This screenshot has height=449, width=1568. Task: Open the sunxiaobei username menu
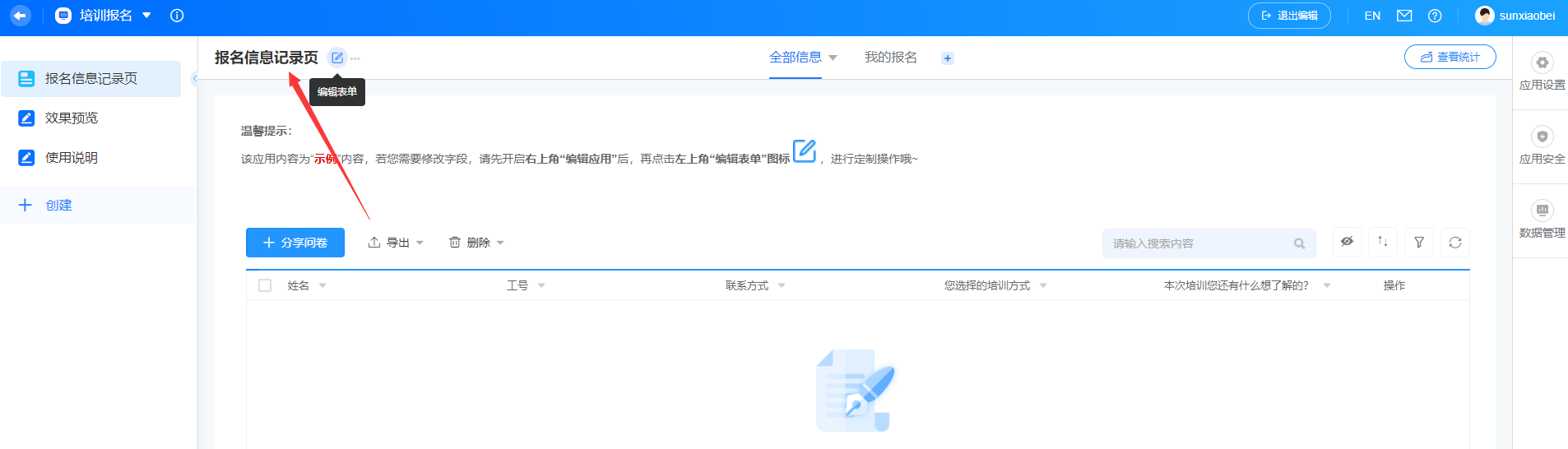point(1527,16)
